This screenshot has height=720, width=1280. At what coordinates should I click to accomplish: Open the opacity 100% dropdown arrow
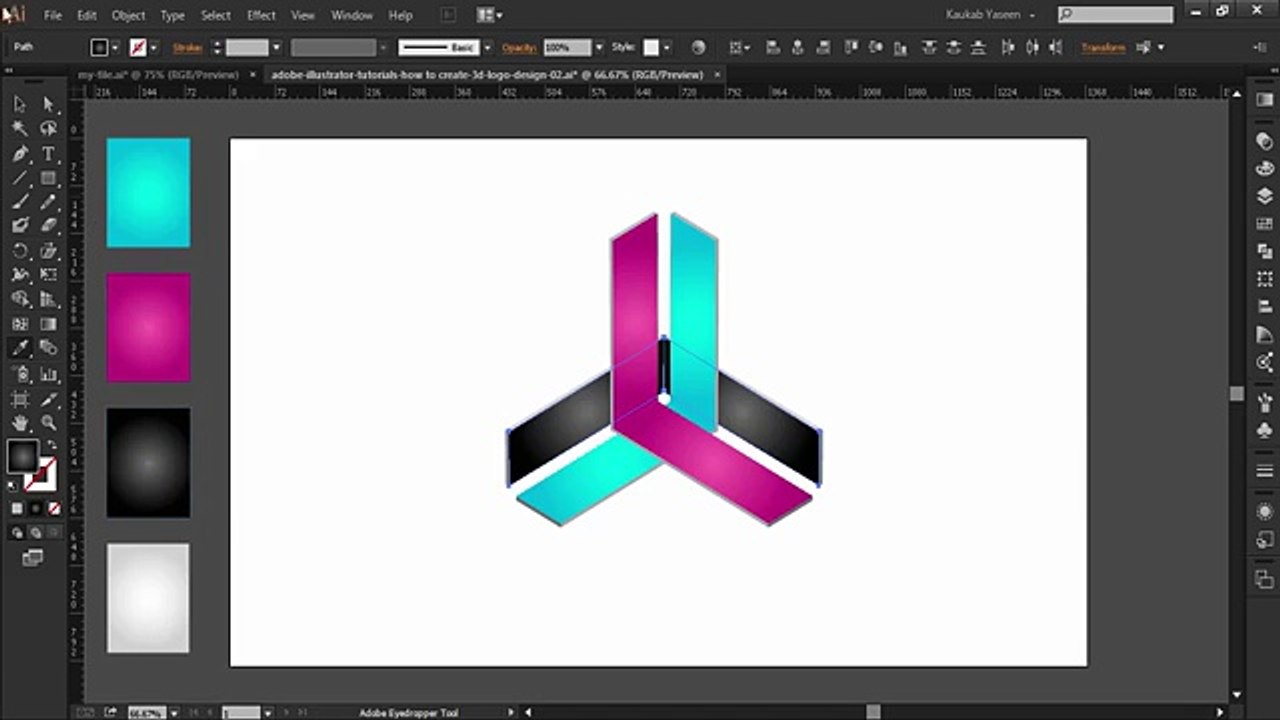coord(599,47)
